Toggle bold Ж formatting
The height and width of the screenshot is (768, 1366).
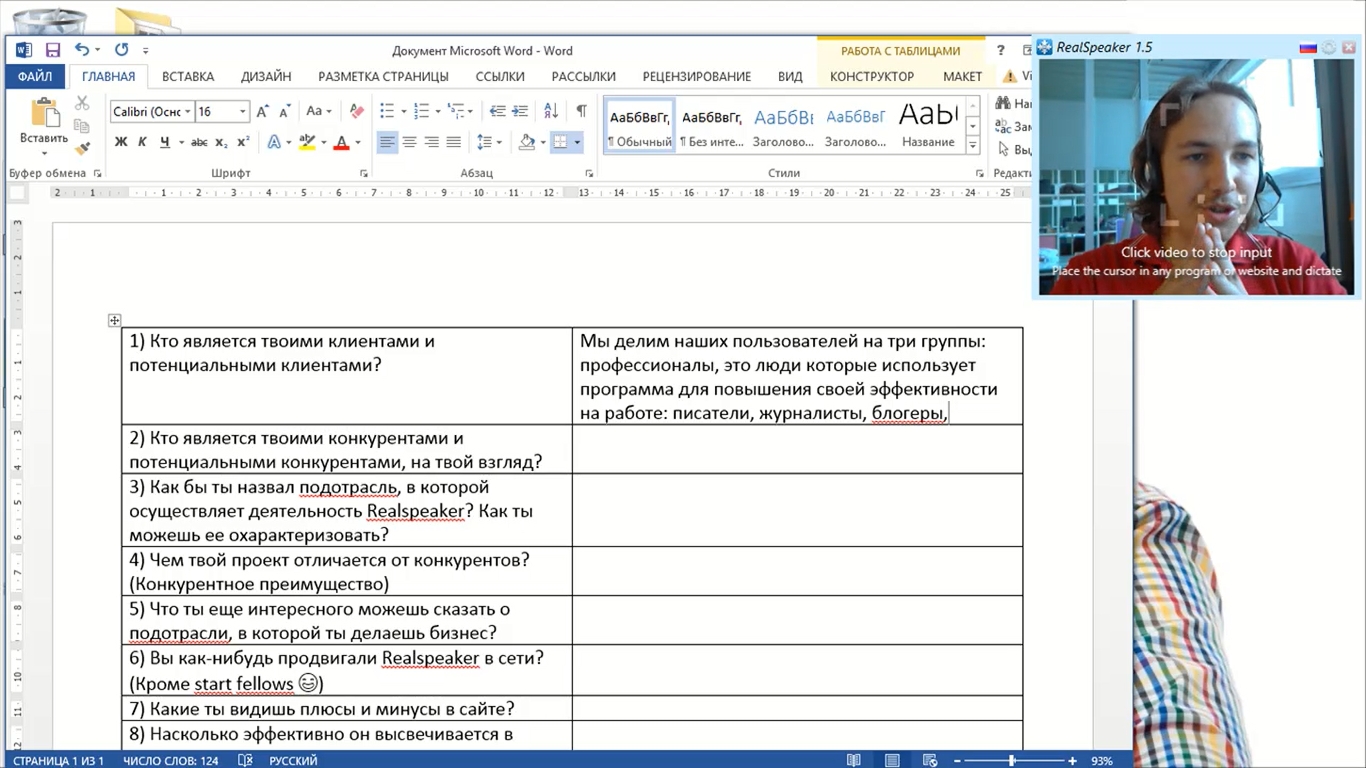(x=121, y=142)
